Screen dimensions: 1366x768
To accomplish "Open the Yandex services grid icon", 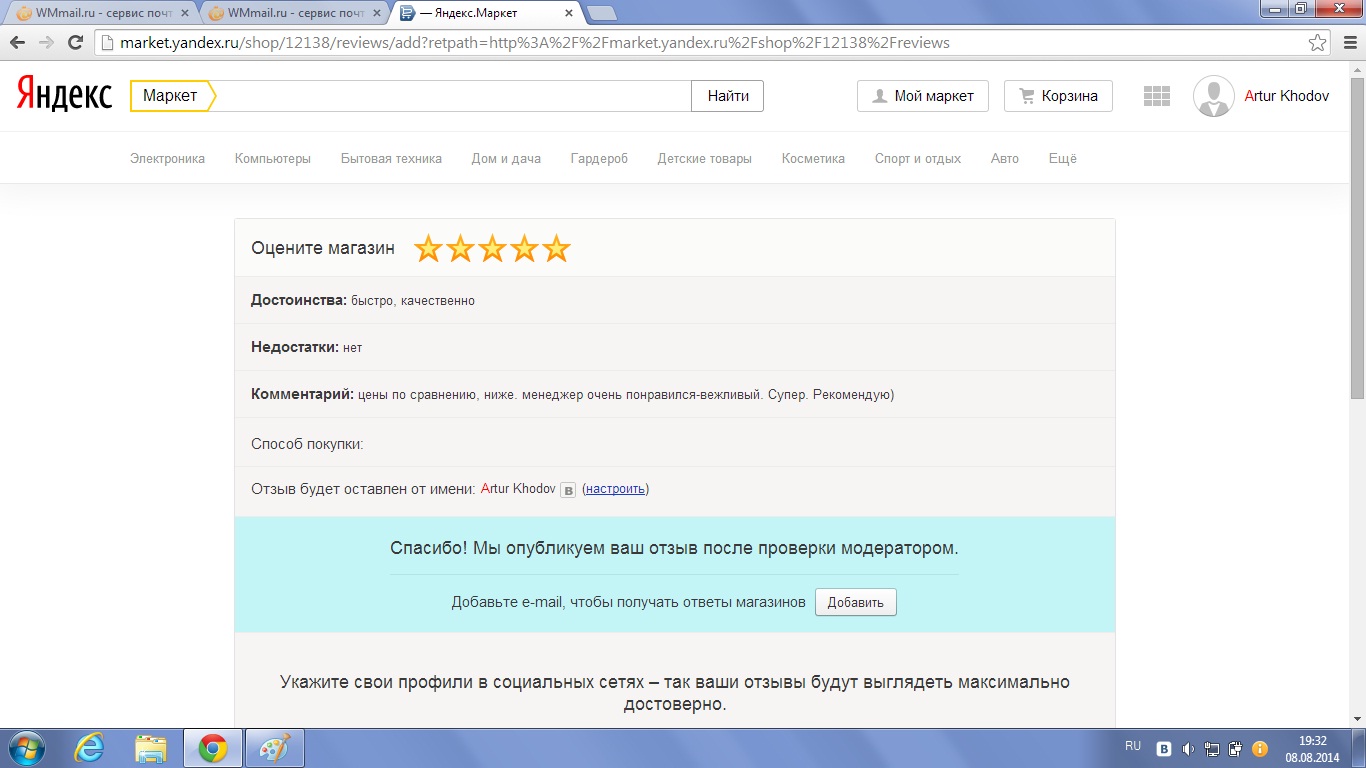I will pos(1157,96).
